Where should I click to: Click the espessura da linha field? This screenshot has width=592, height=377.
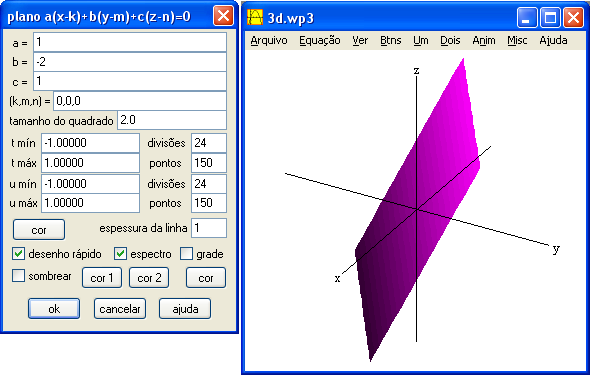[209, 228]
